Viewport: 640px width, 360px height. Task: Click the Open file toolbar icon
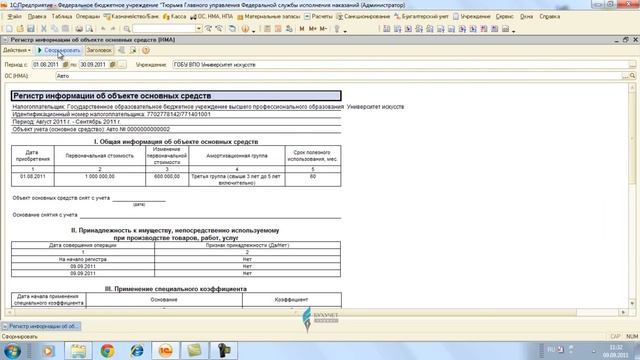click(20, 29)
